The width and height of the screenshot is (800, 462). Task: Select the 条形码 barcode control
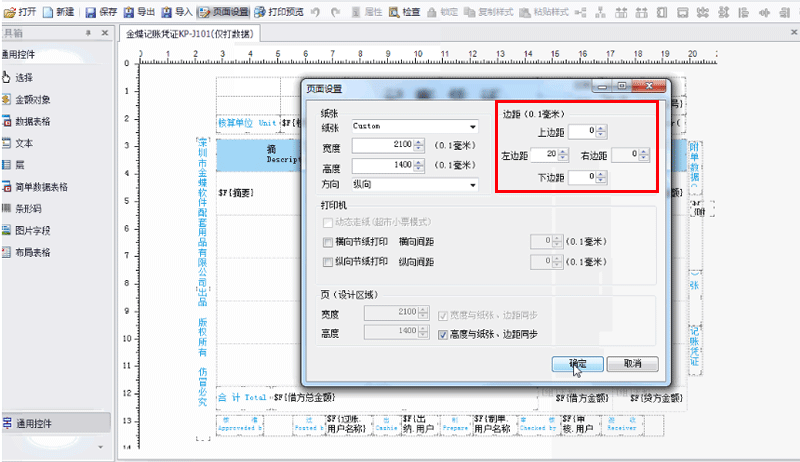(22, 209)
